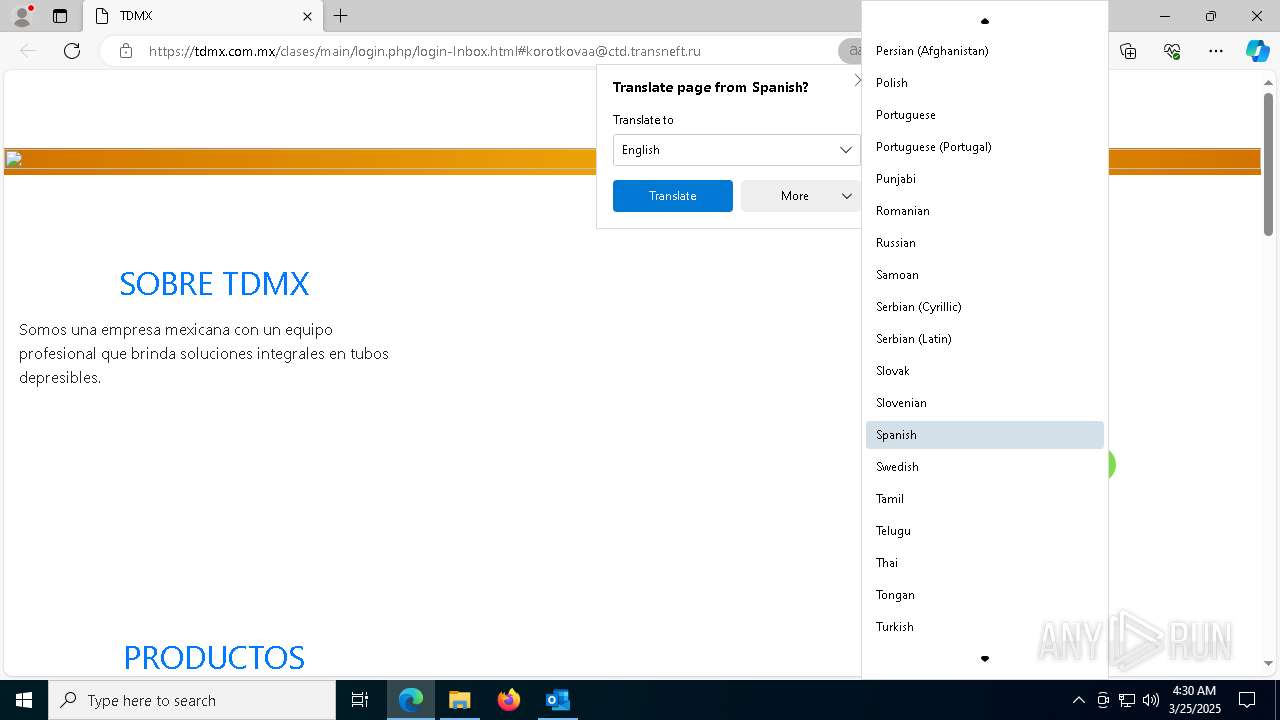Choose Slovak language
This screenshot has height=720, width=1280.
tap(985, 371)
